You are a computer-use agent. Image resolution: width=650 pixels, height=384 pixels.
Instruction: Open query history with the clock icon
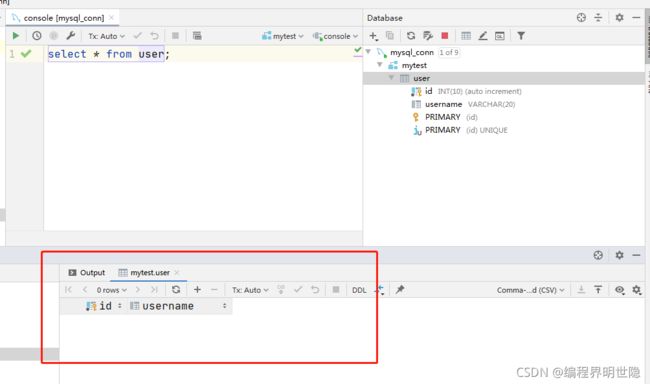click(37, 36)
